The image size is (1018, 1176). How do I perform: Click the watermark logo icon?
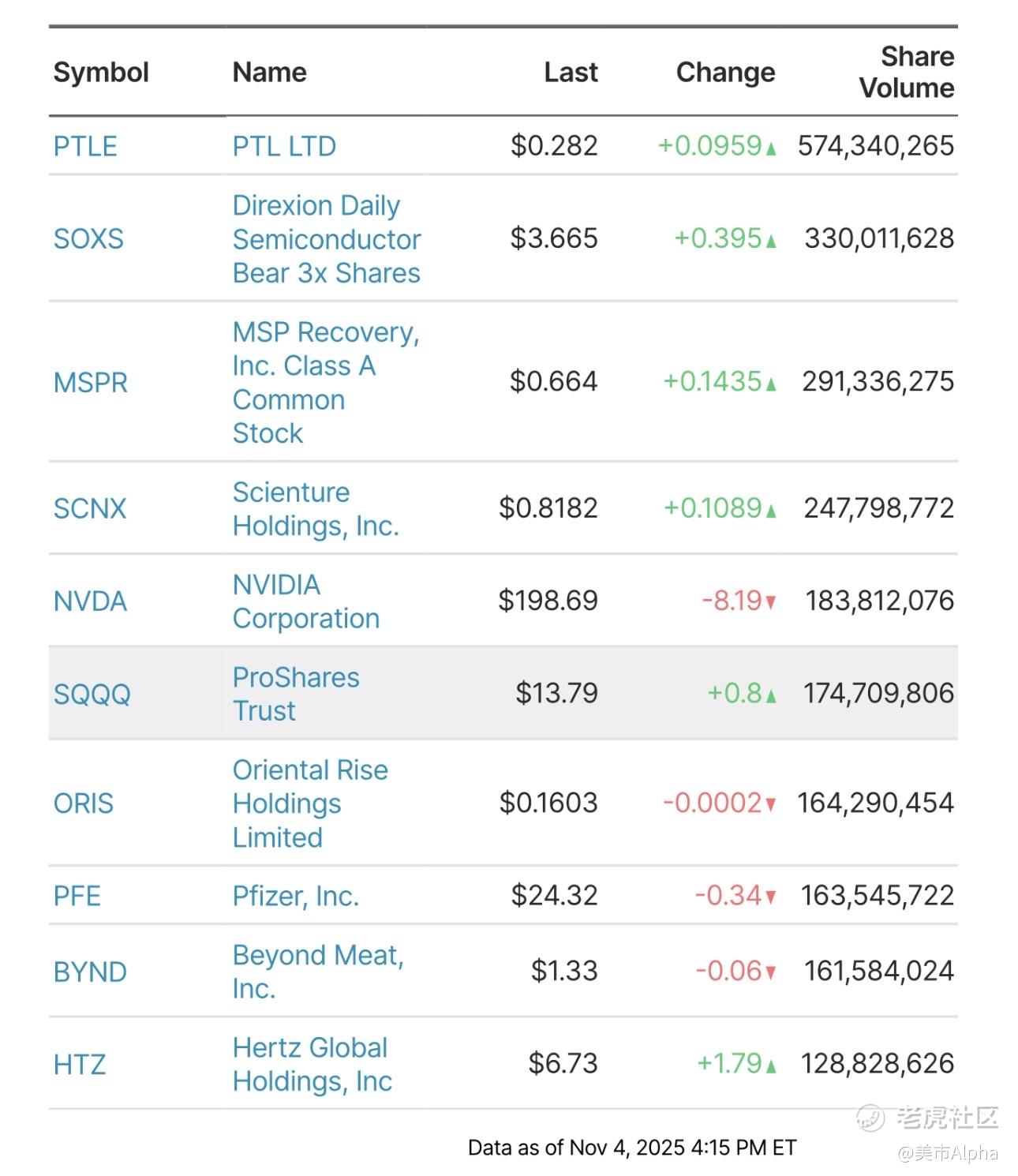click(x=871, y=1118)
